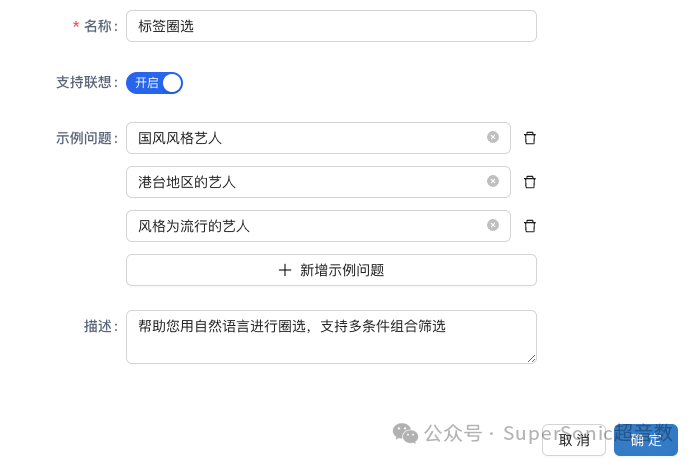This screenshot has height=461, width=695.
Task: Click the 描述 label text
Action: tap(99, 326)
